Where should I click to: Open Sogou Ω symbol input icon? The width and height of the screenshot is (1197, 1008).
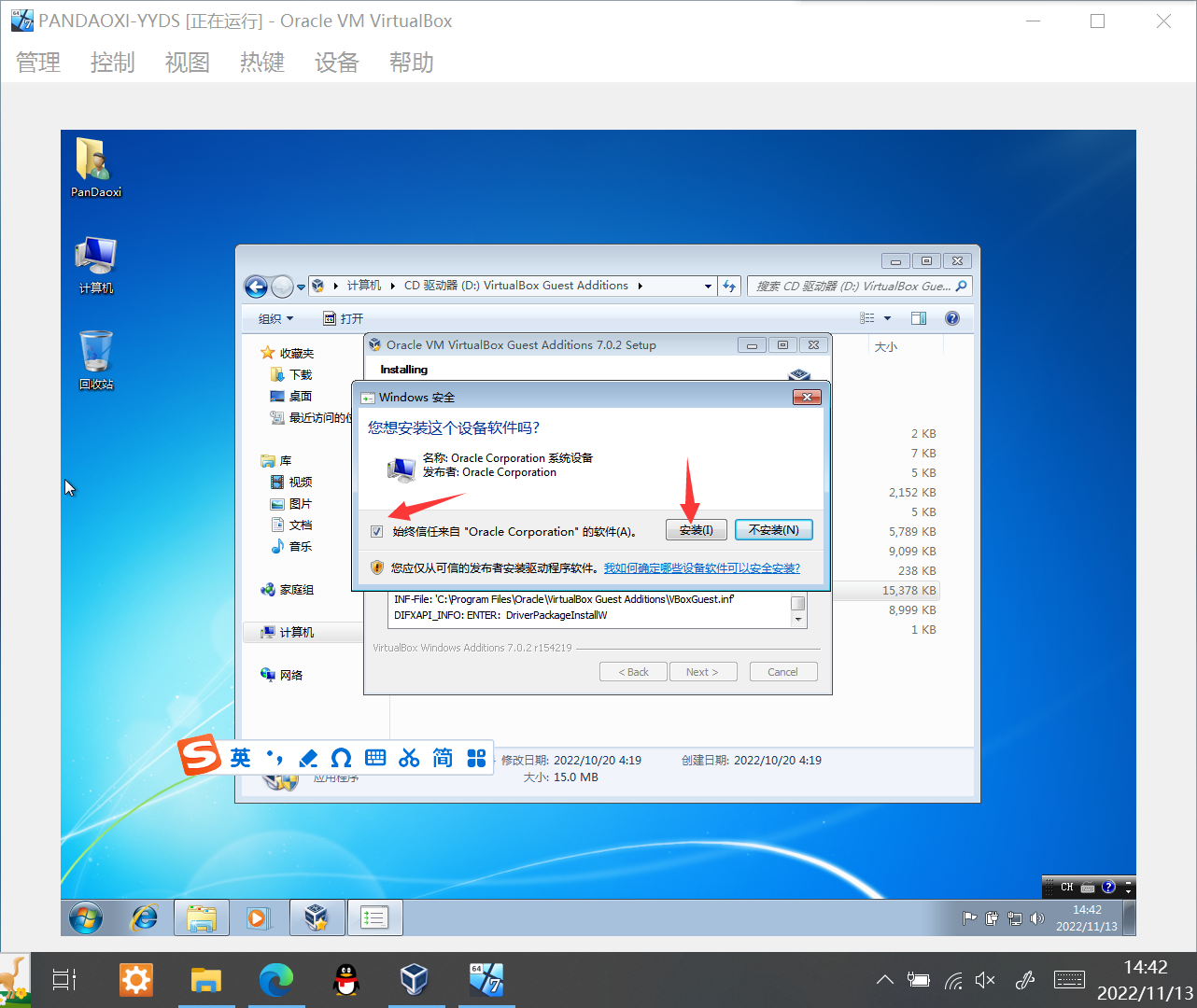[x=342, y=758]
